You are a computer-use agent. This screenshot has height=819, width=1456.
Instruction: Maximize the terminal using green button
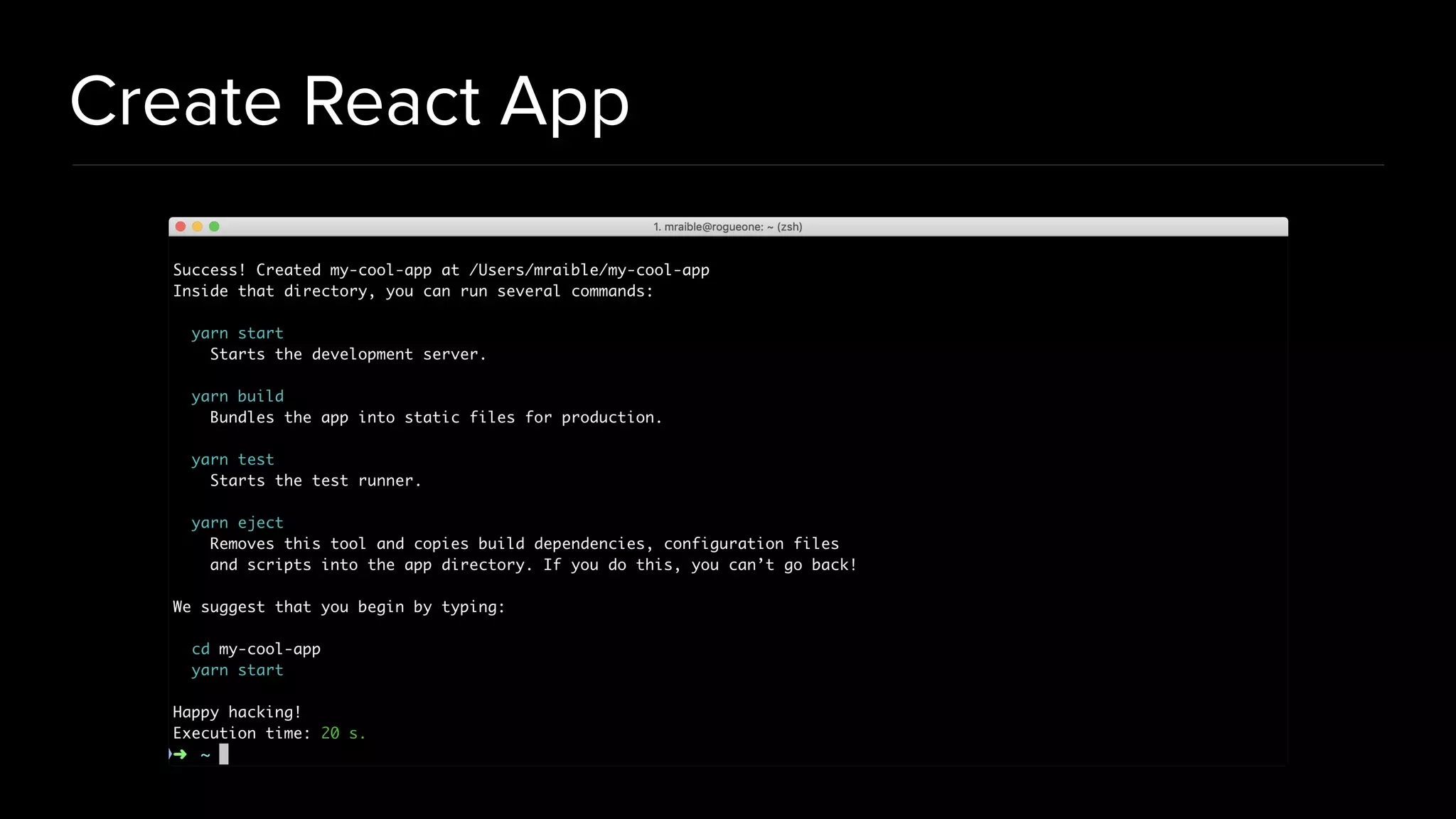[214, 226]
